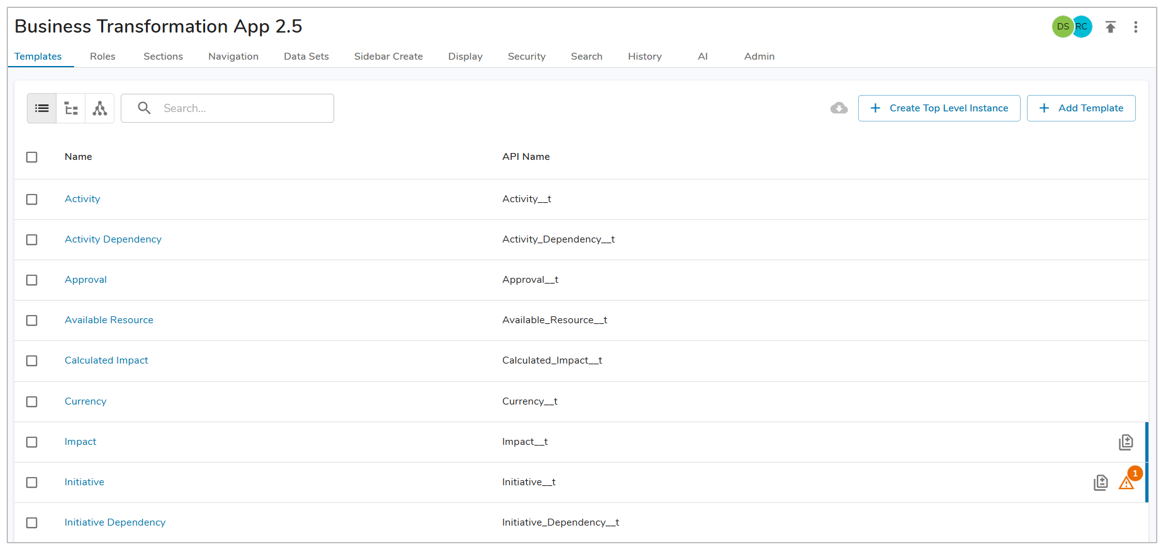Select the Currency row checkbox
This screenshot has width=1162, height=548.
pyautogui.click(x=32, y=401)
